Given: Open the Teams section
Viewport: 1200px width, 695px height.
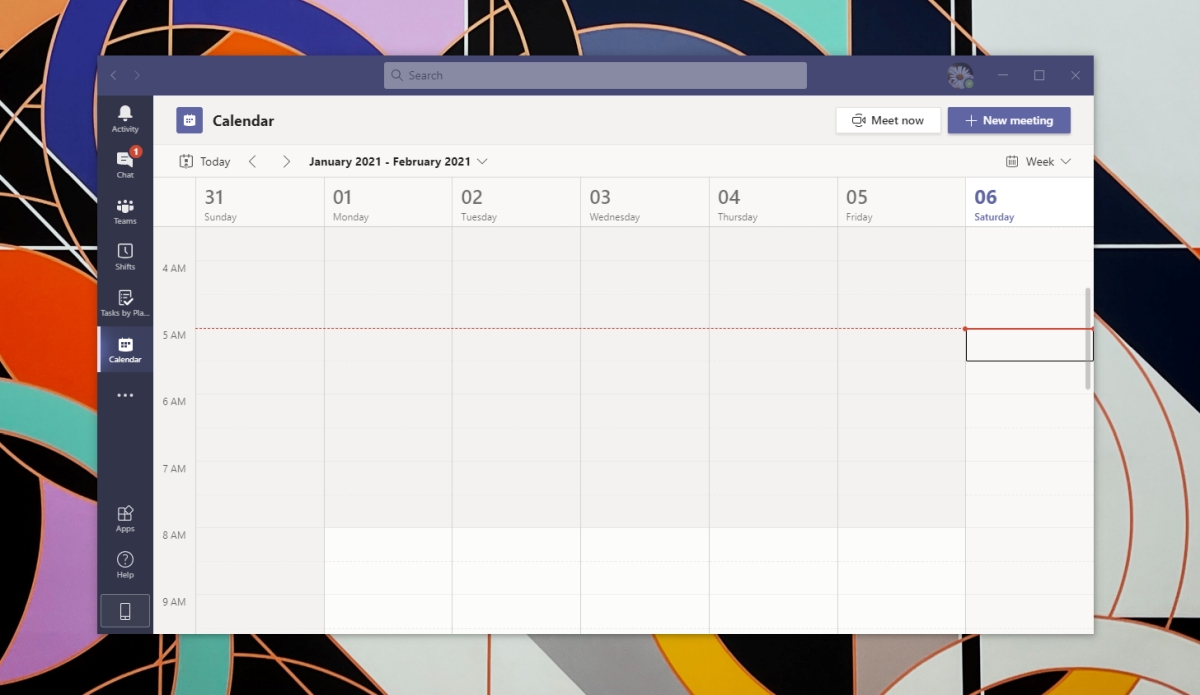Looking at the screenshot, I should [125, 210].
